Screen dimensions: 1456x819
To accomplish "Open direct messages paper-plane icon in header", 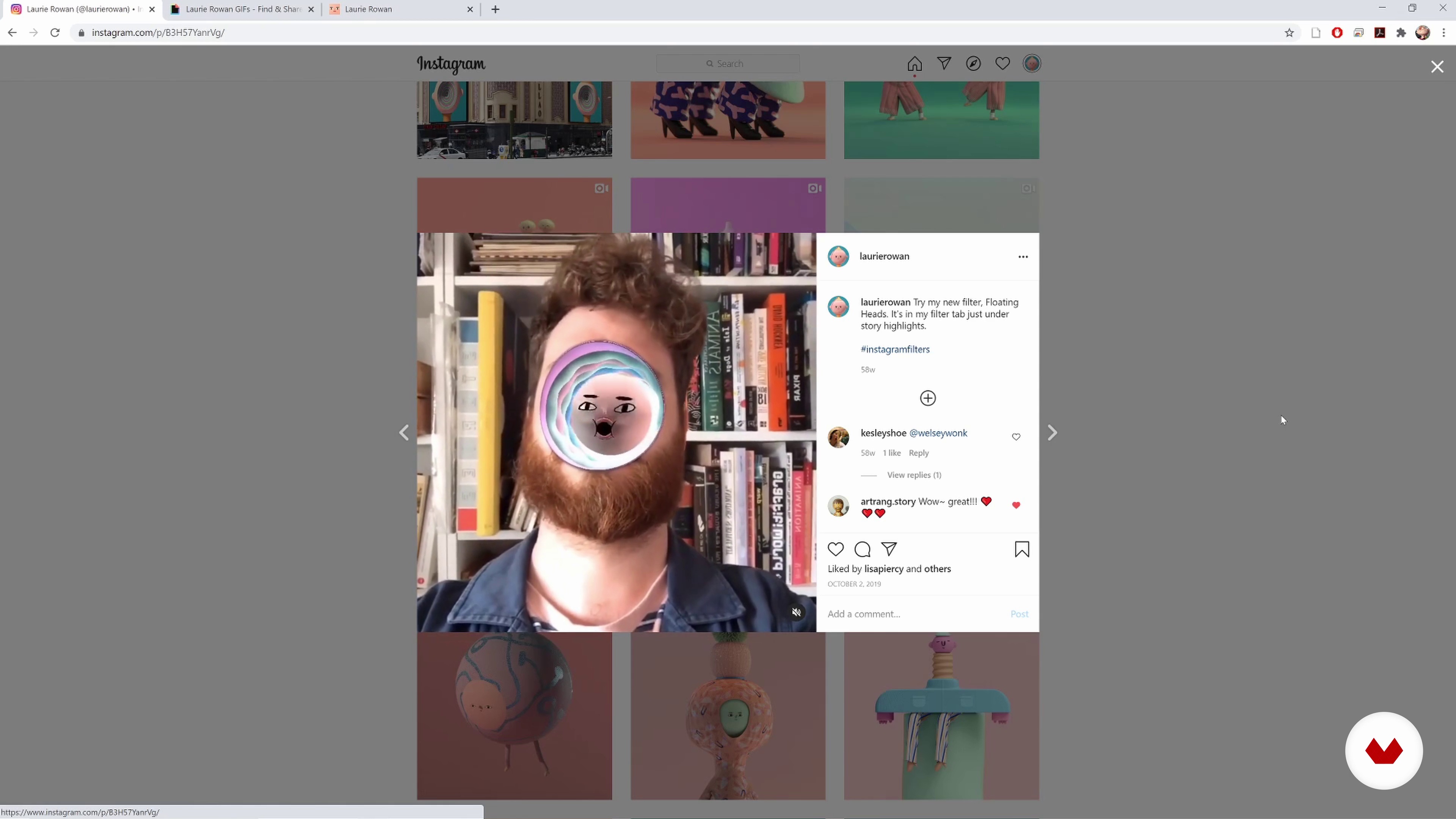I will coord(944,63).
